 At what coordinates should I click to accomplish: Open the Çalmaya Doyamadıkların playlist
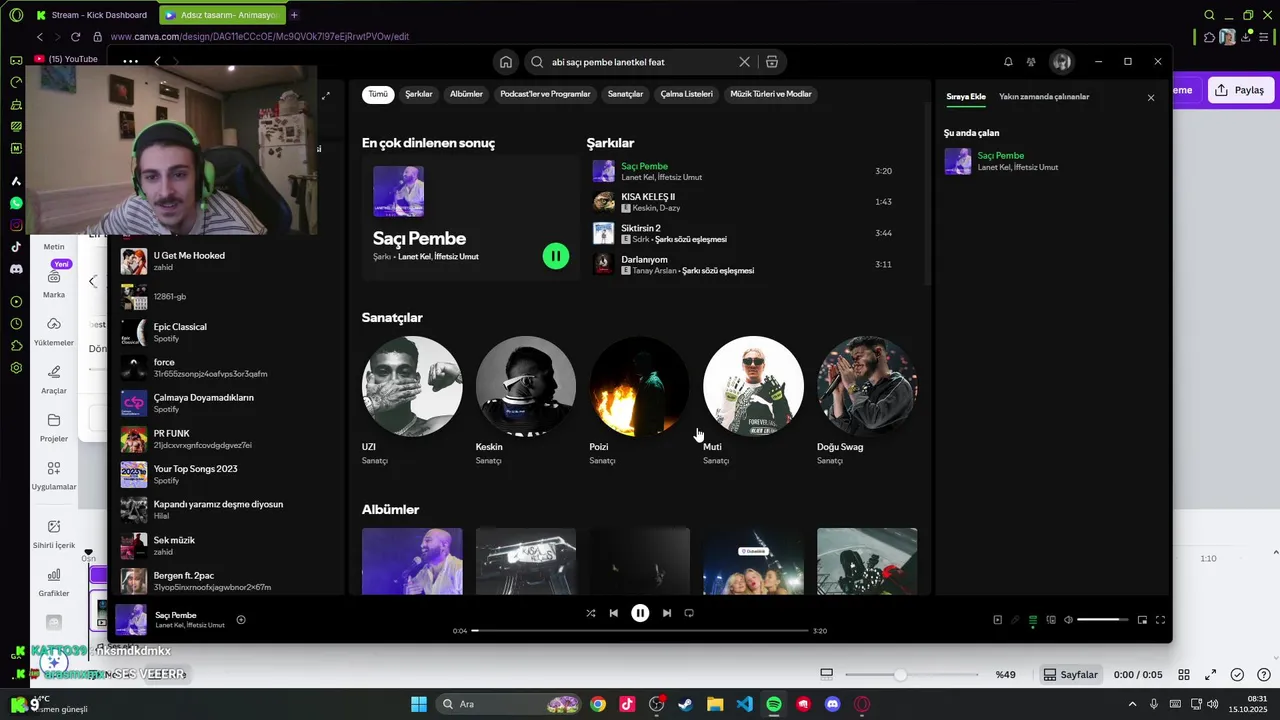click(x=228, y=403)
